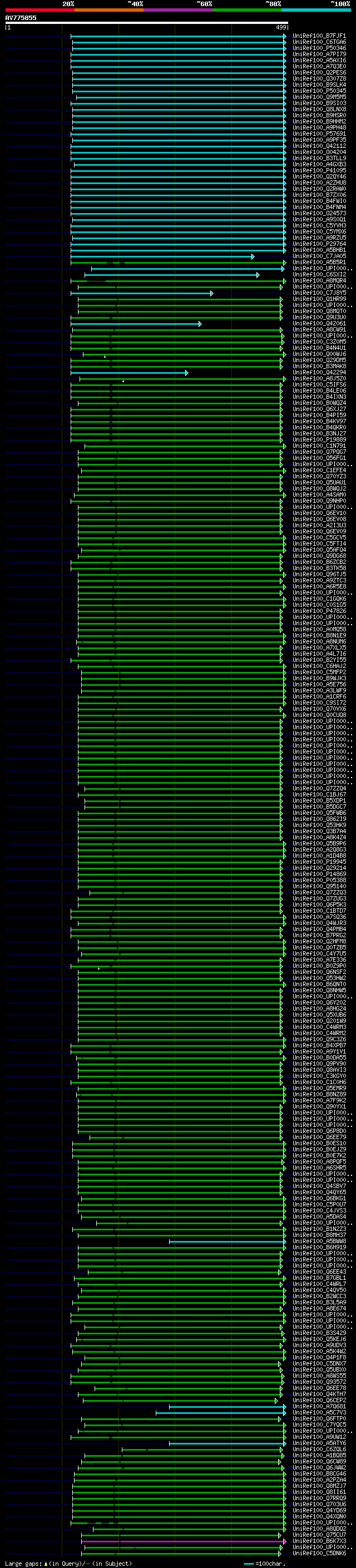Click the UniRef100_Q29DM5 label
Viewport: 356px width, 1568px height.
click(x=319, y=360)
